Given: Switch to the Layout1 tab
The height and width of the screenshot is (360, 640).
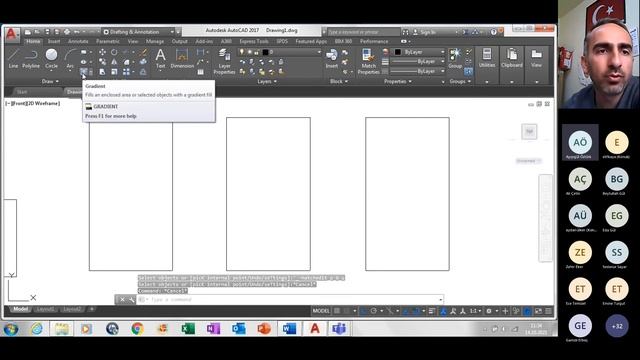Looking at the screenshot, I should point(45,309).
